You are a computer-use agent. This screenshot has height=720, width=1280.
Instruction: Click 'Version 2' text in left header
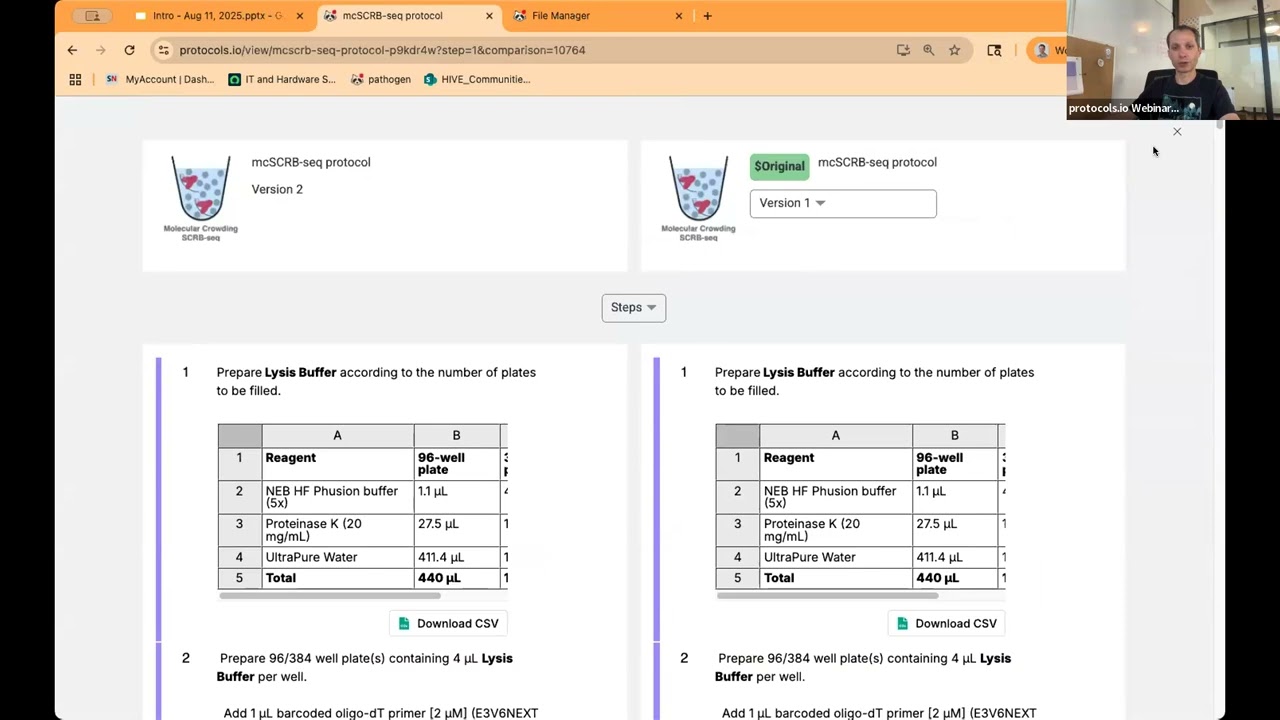click(277, 189)
